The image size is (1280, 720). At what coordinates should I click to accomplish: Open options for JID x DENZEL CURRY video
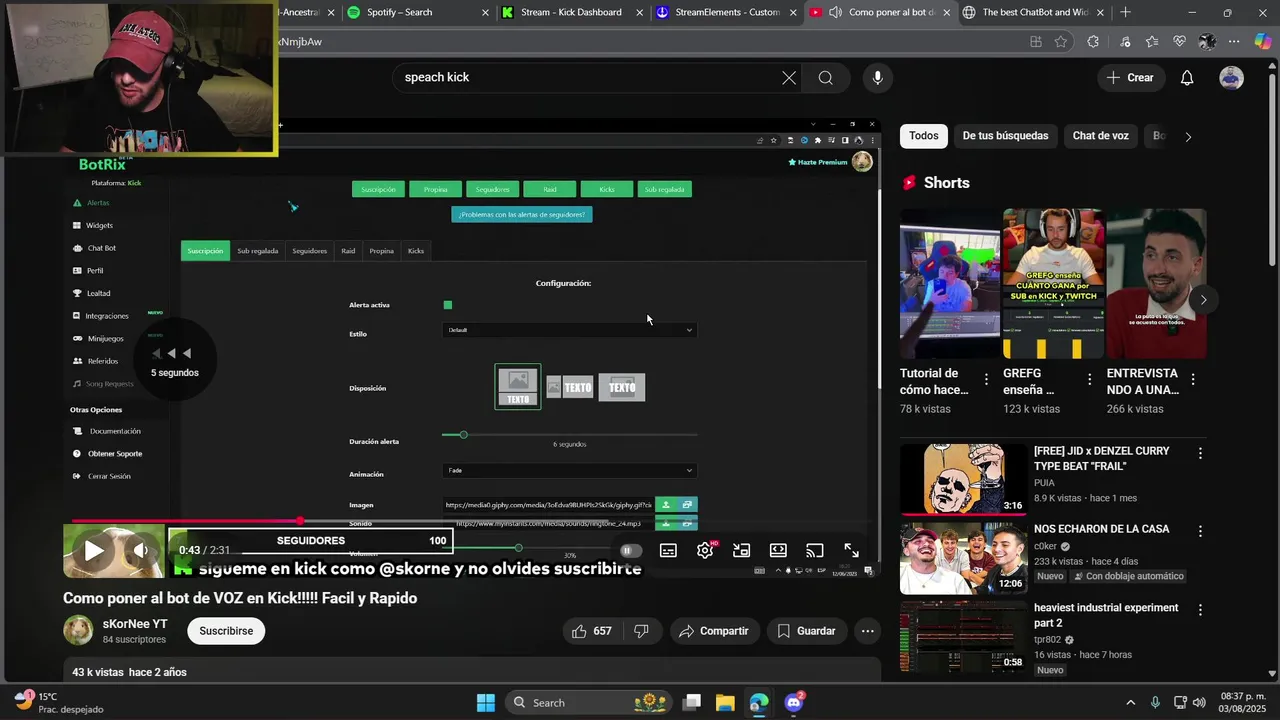tap(1200, 453)
